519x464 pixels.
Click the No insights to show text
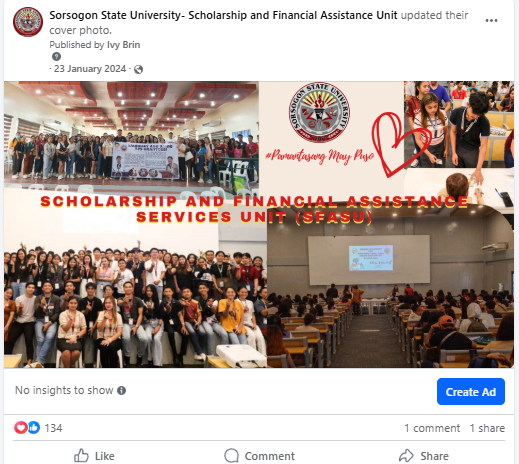64,390
